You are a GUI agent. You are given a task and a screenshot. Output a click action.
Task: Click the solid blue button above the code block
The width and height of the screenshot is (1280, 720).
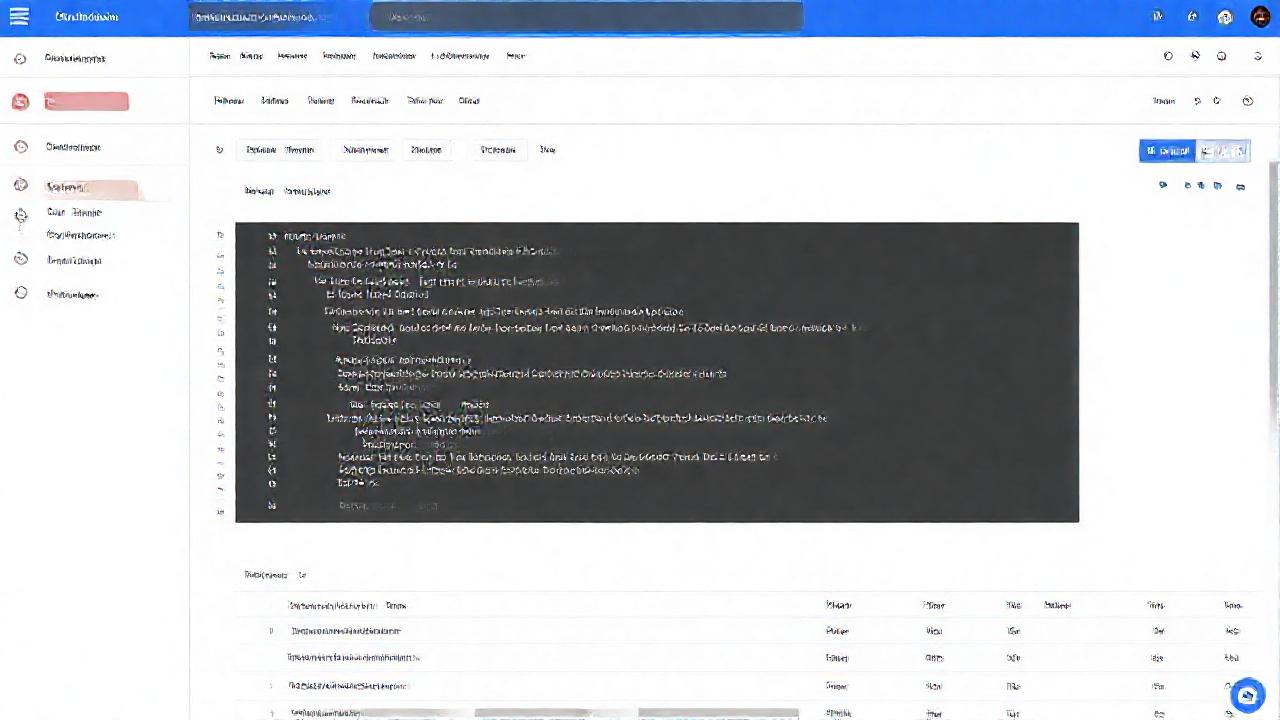click(1167, 151)
